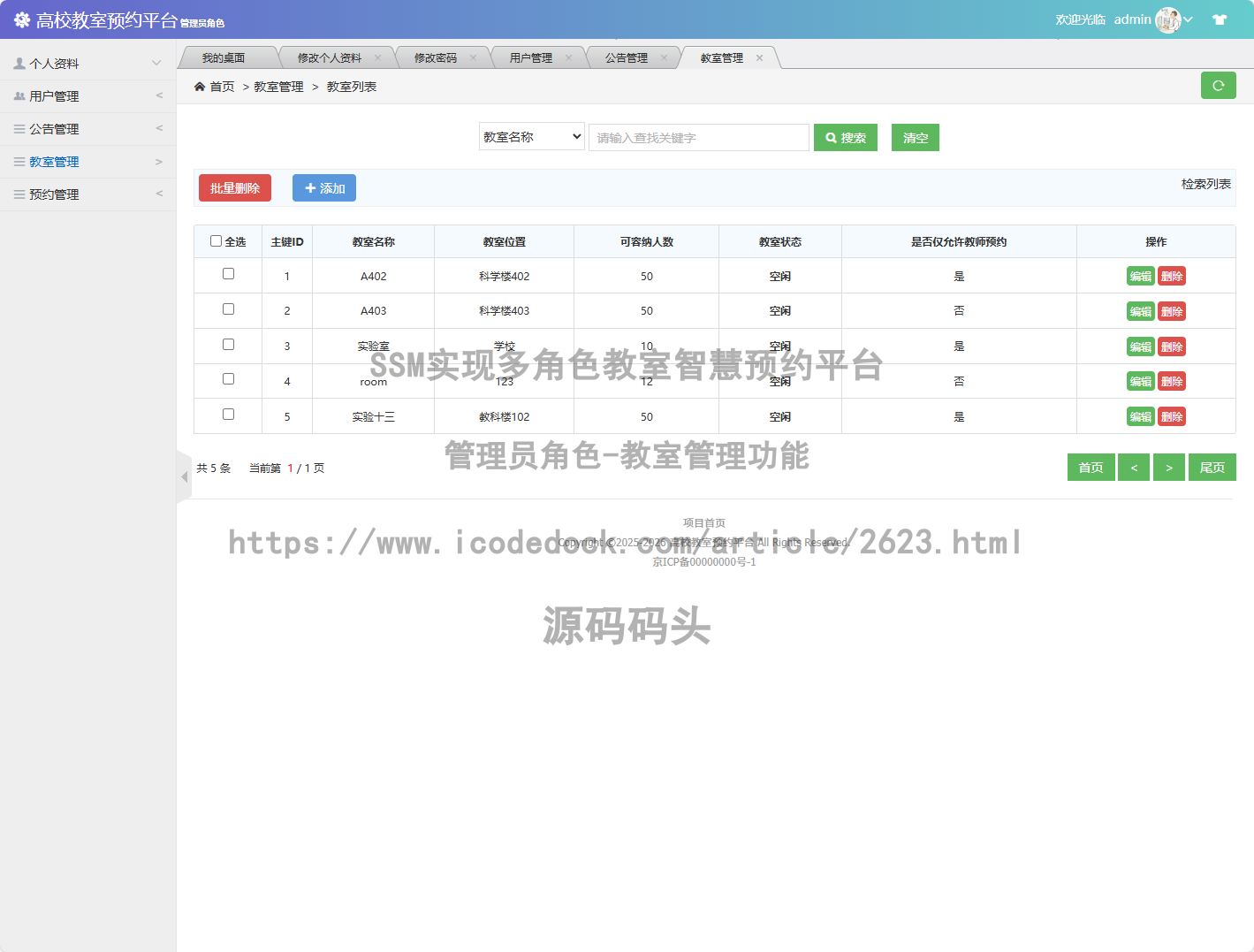1254x952 pixels.
Task: Click the platform logo icon in header
Action: 21,19
